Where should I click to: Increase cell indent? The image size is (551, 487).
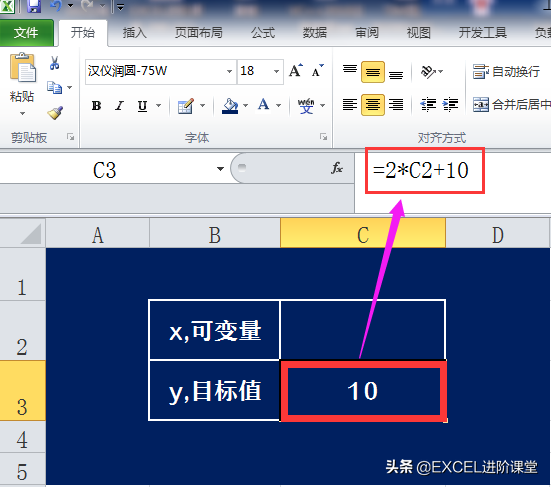(450, 105)
